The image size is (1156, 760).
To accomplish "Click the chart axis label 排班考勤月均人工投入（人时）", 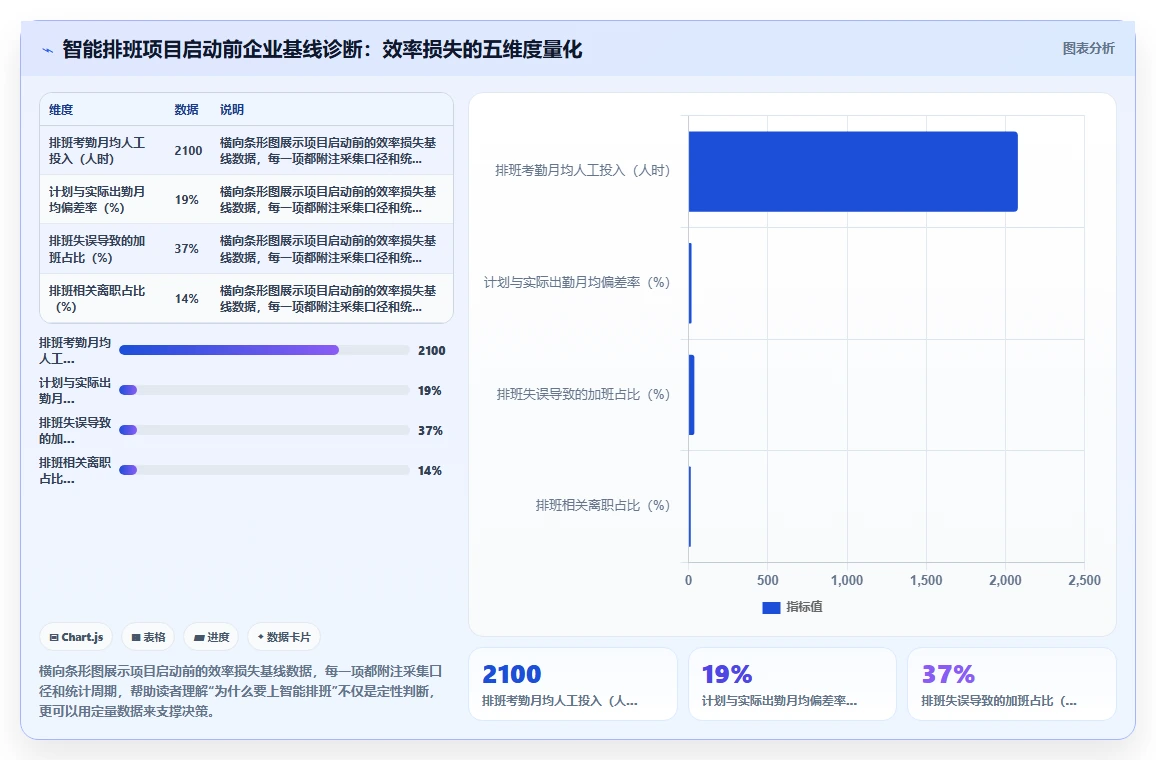I will (582, 171).
